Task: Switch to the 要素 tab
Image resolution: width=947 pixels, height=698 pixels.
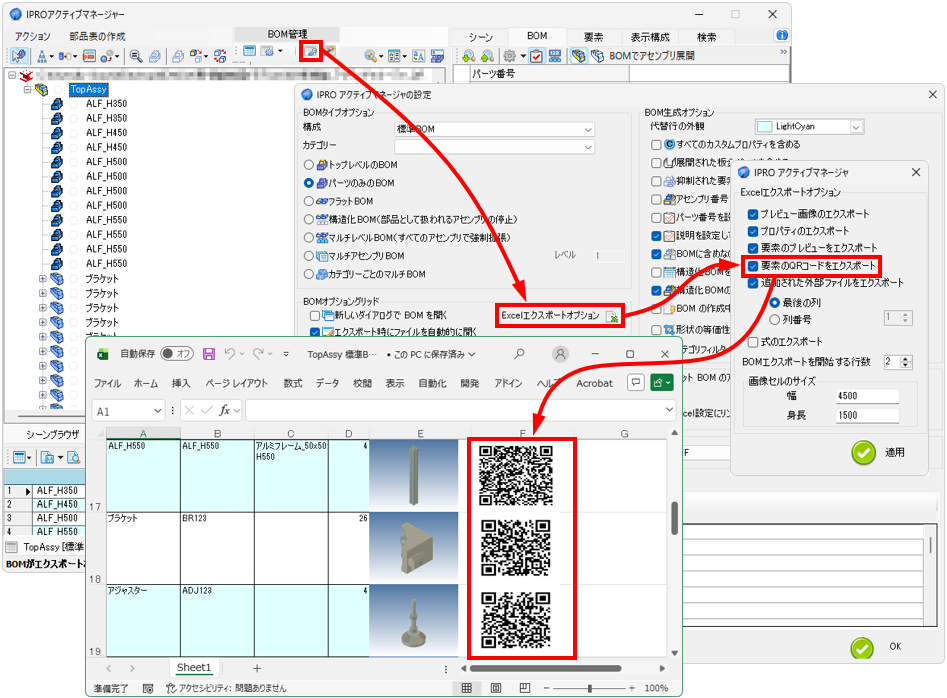Action: pyautogui.click(x=593, y=37)
